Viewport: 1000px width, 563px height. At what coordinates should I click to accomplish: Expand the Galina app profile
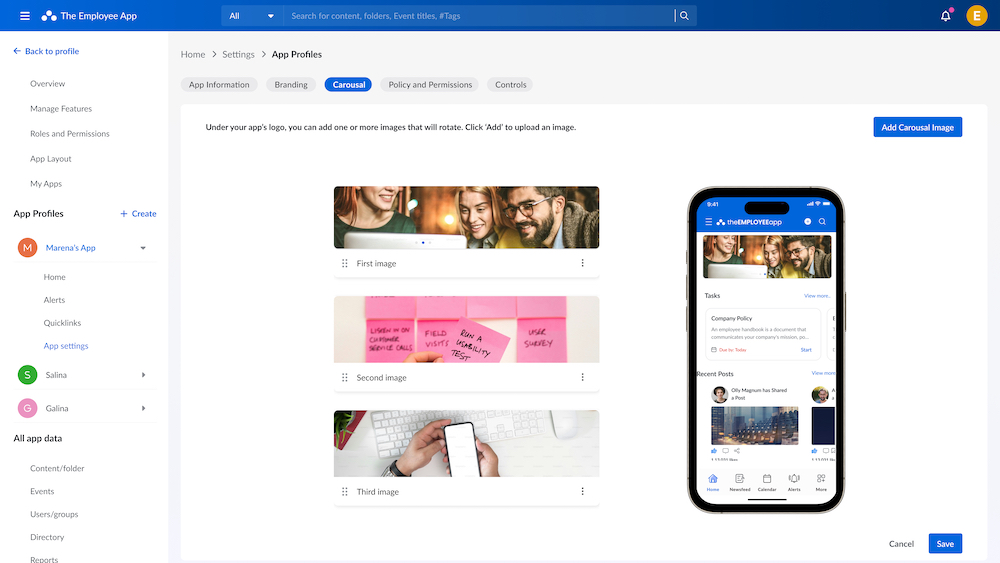point(143,408)
